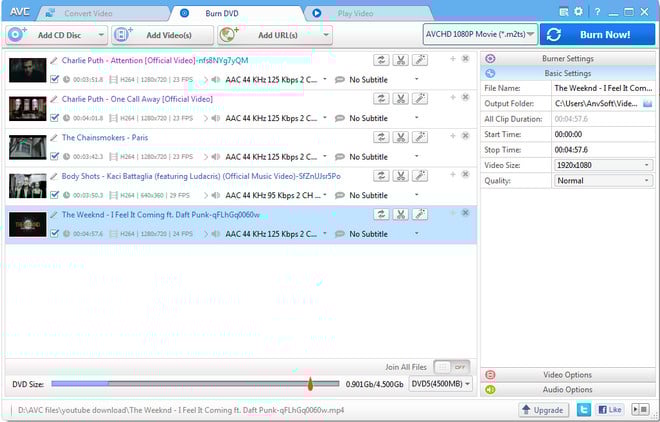Click the pencil rename icon for Charlie Puth - Attention
The height and width of the screenshot is (422, 660).
coord(54,61)
